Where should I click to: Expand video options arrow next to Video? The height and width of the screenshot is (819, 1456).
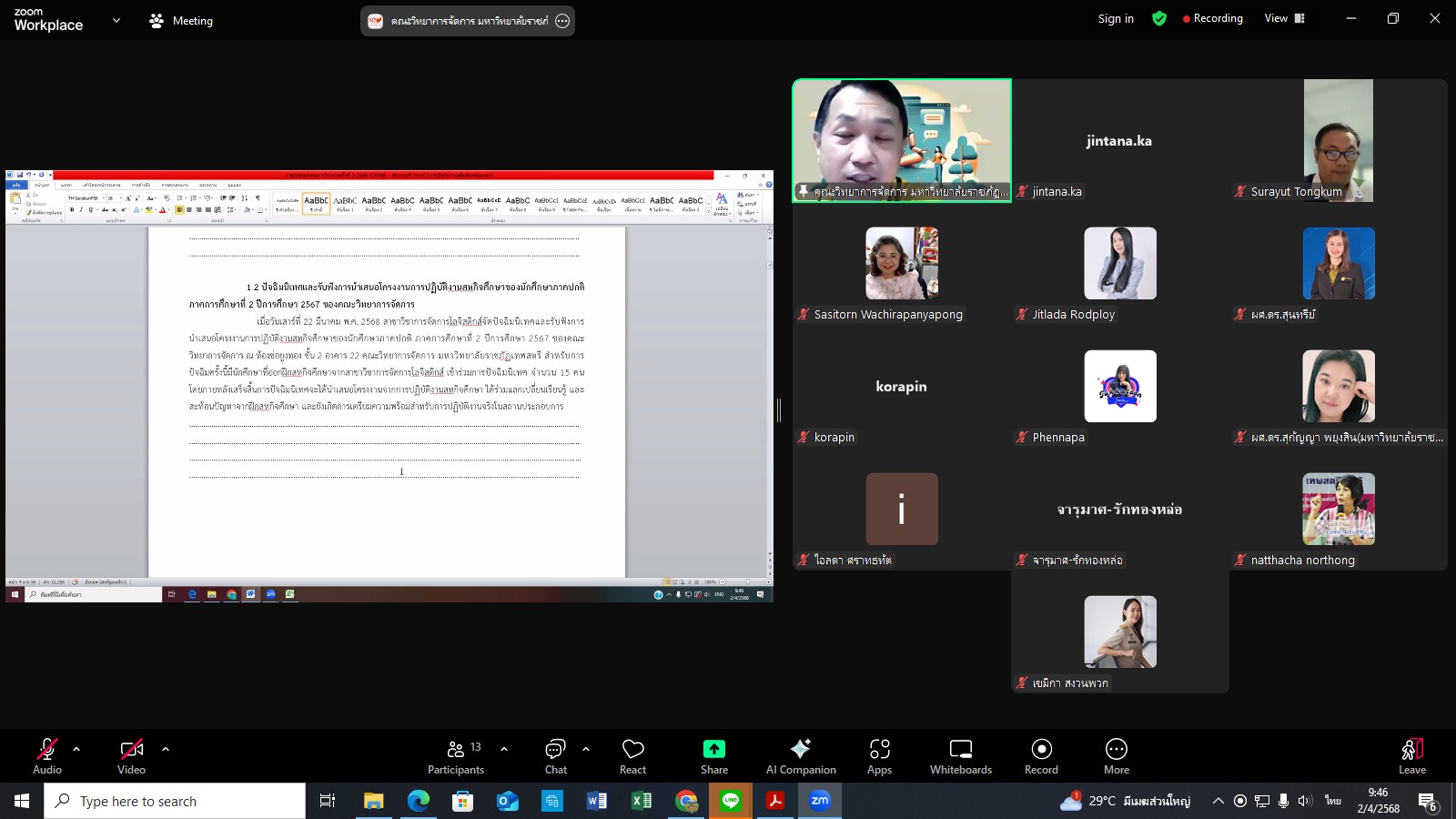166,749
